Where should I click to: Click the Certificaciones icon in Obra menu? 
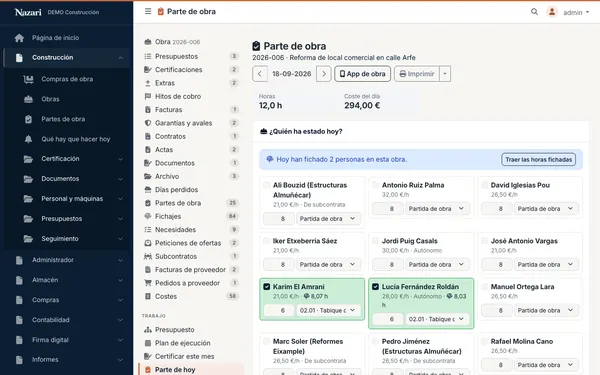coord(148,70)
